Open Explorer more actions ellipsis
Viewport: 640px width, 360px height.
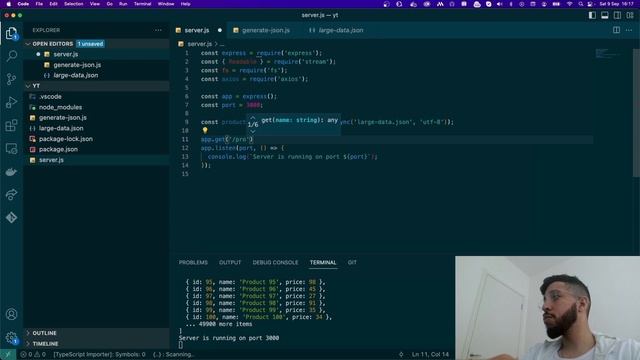click(158, 30)
